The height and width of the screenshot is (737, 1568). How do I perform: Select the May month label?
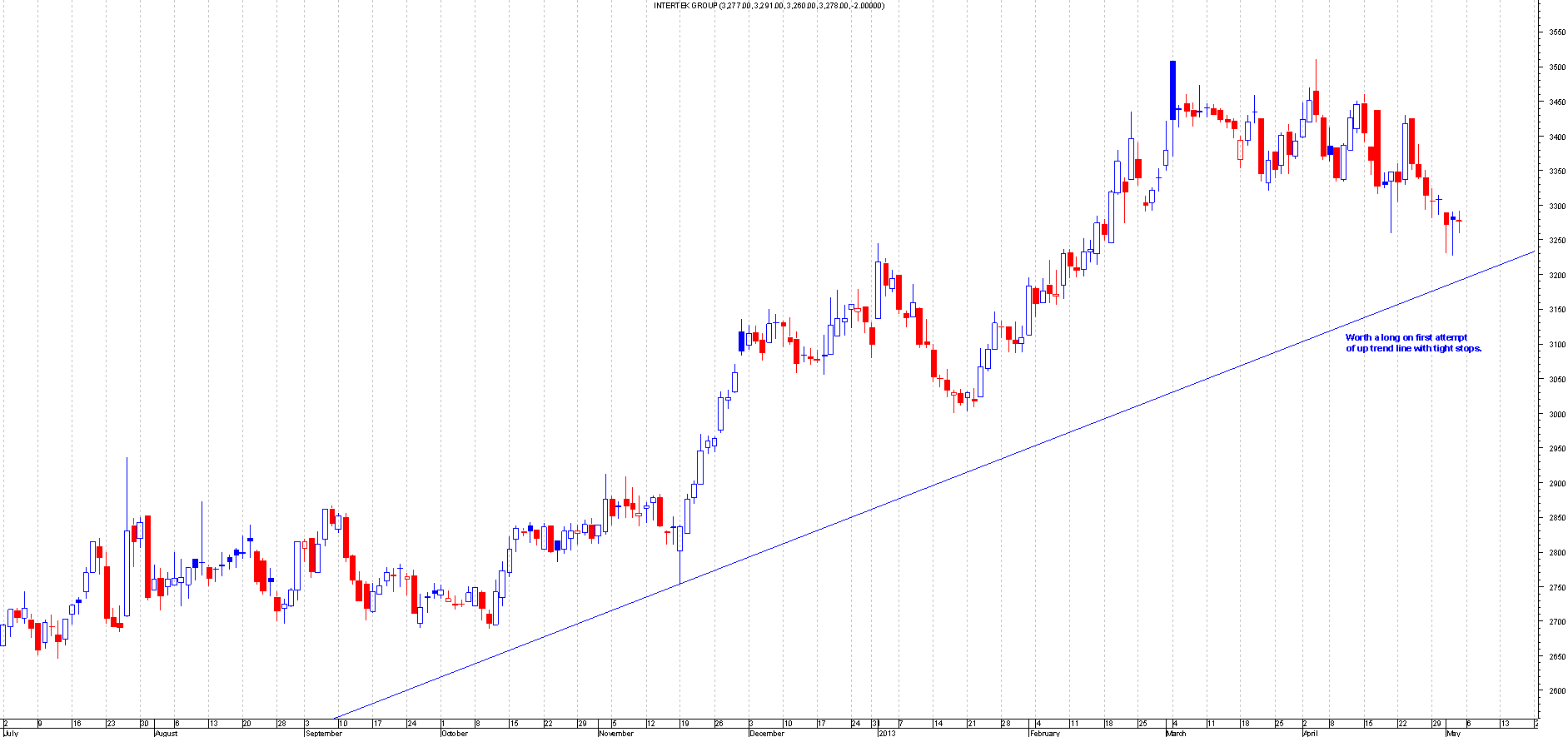[x=1453, y=734]
